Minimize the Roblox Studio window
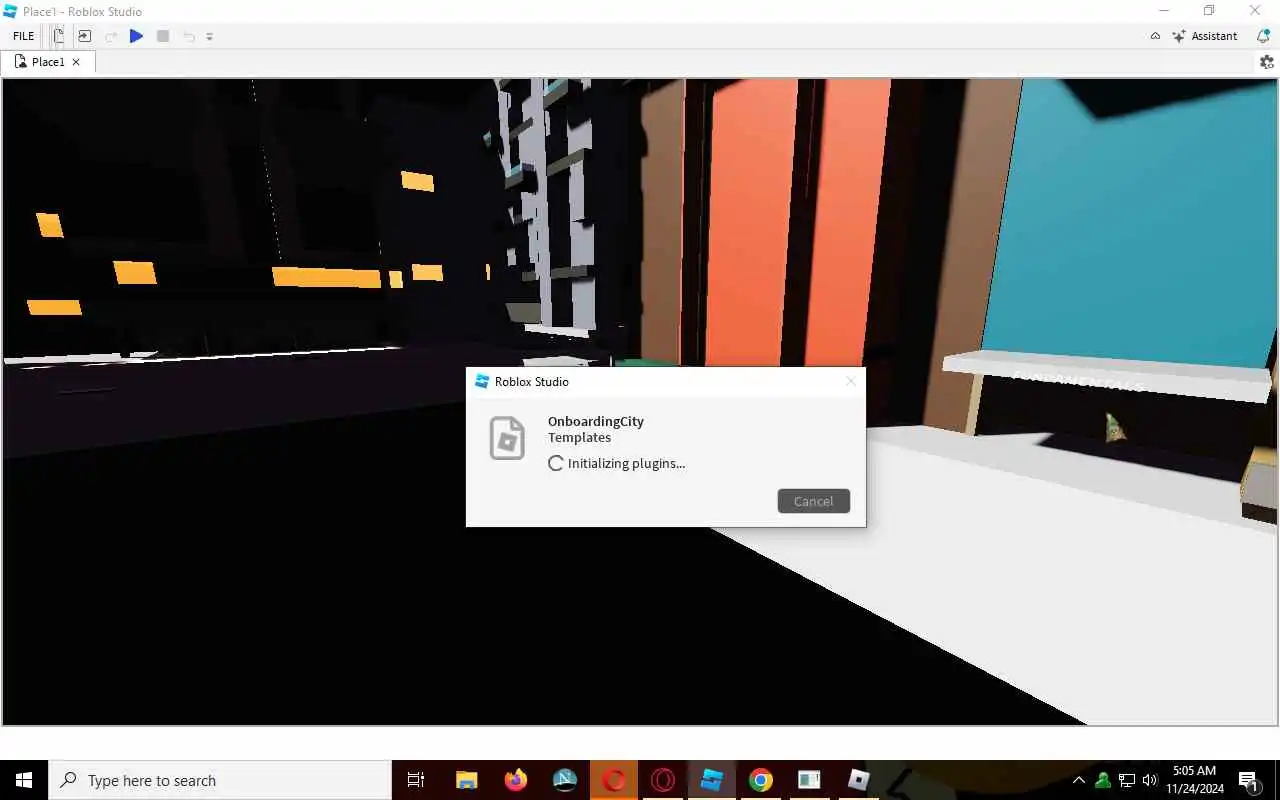1280x800 pixels. [x=1163, y=11]
